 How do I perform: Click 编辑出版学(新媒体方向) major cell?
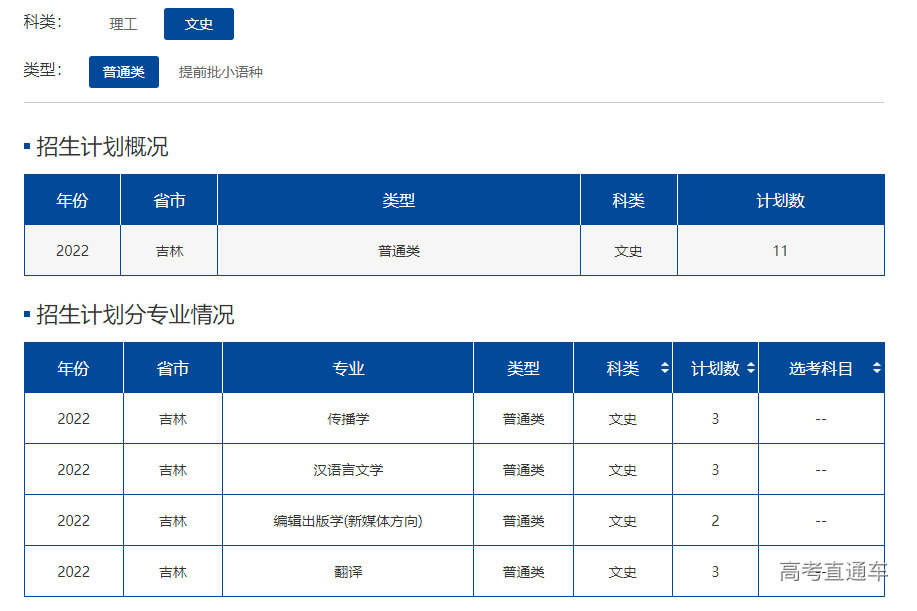tap(348, 521)
